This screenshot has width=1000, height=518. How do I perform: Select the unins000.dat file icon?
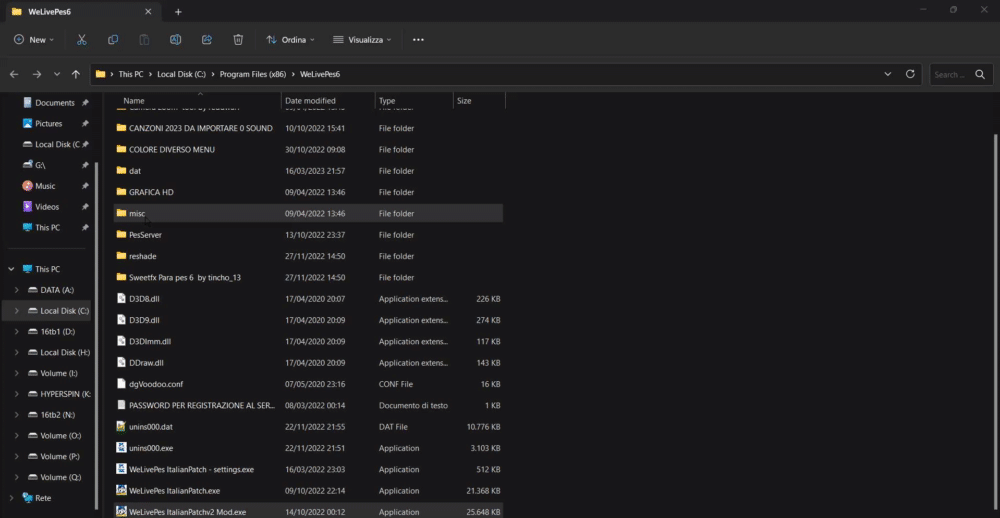pos(121,427)
